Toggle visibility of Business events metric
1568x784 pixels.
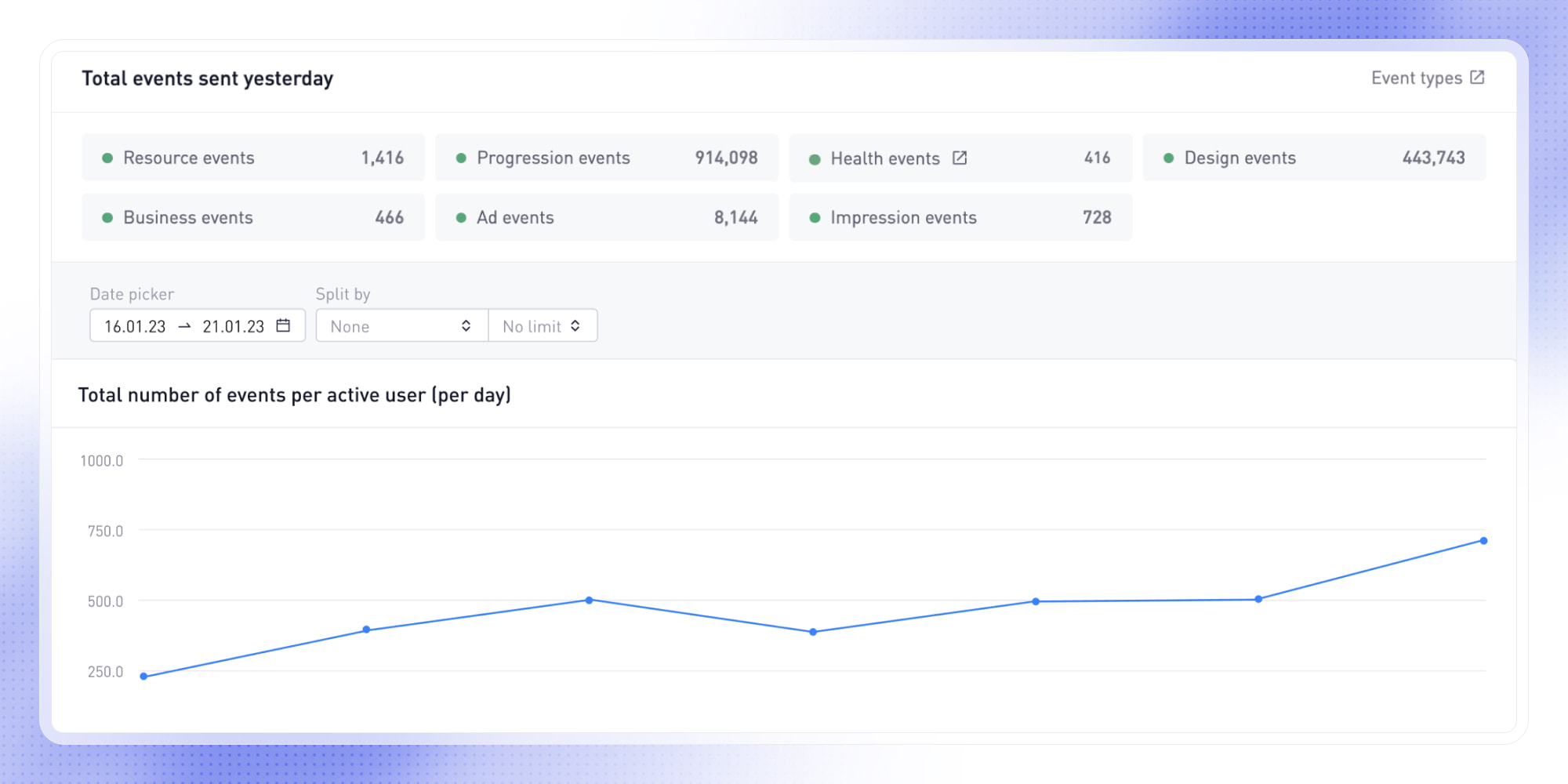107,217
